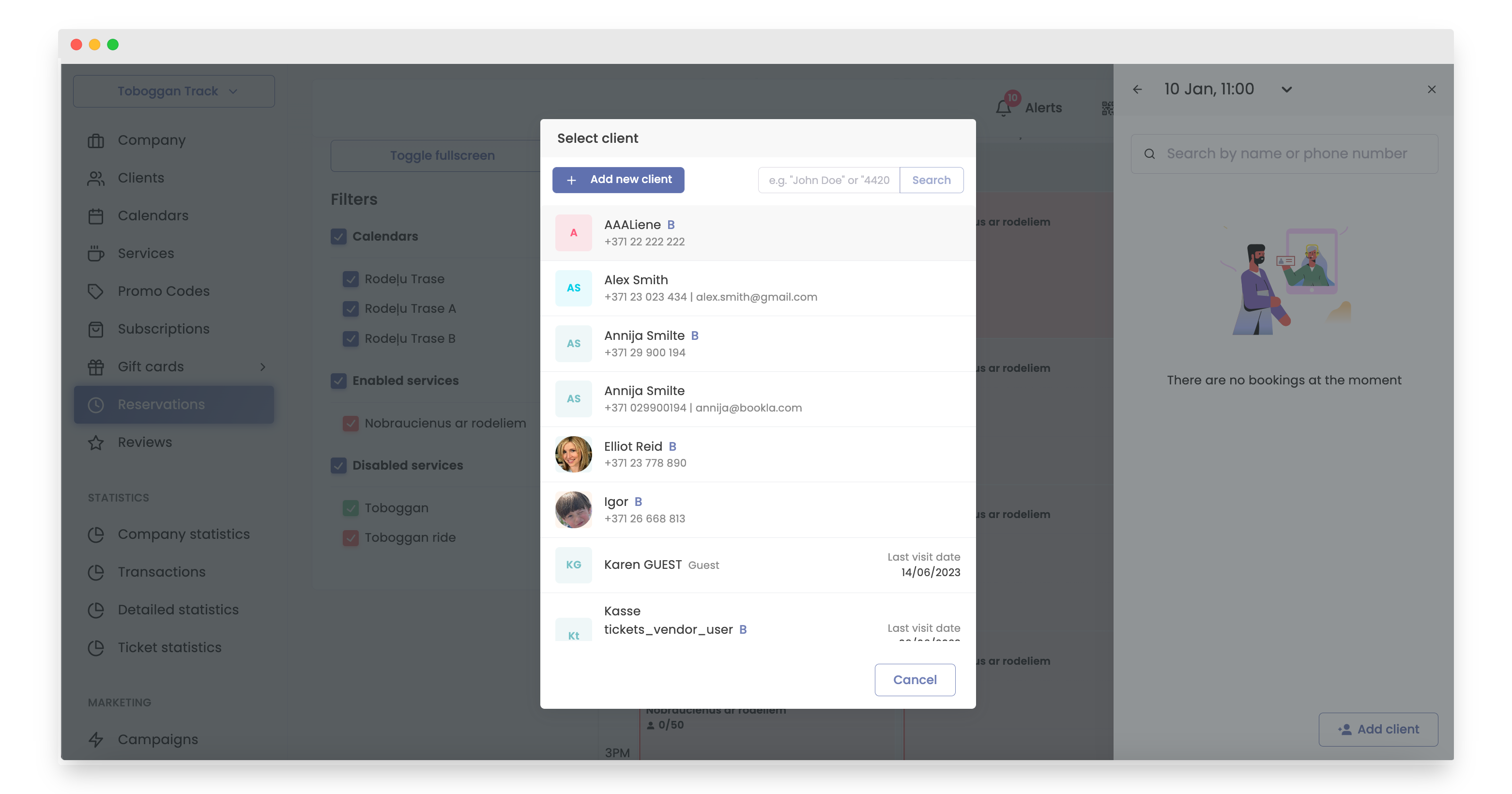Viewport: 1512px width, 794px height.
Task: Click the Gift cards icon in sidebar
Action: (96, 367)
